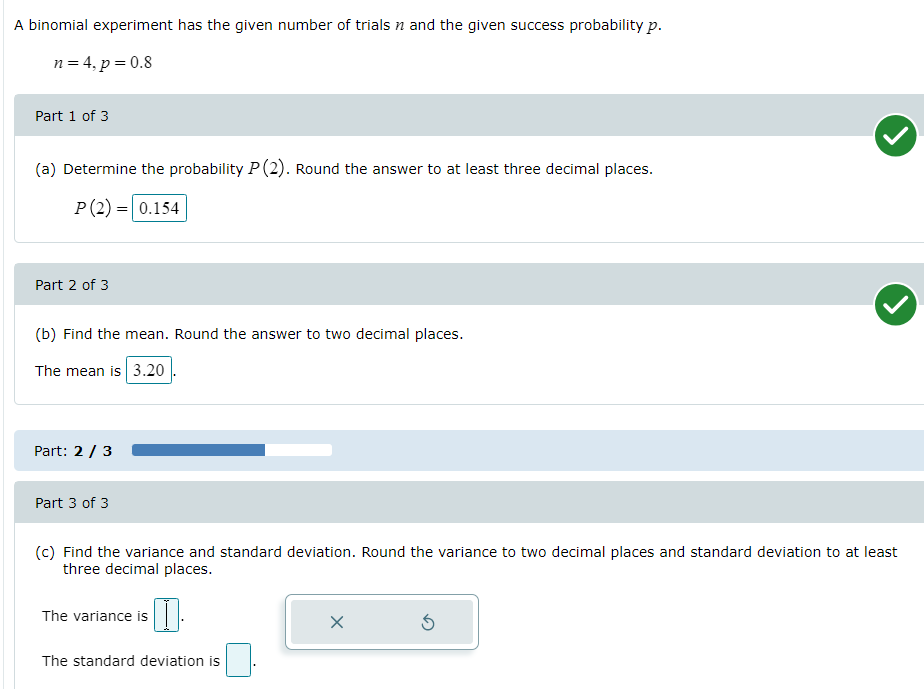Click the text 'The mean is'
The image size is (924, 689).
77,370
